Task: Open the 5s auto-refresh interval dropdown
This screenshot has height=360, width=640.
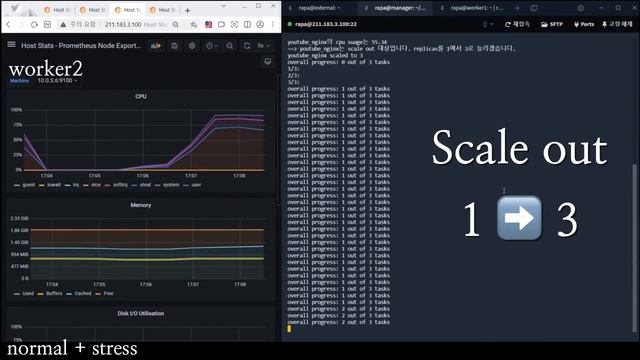Action: click(263, 46)
